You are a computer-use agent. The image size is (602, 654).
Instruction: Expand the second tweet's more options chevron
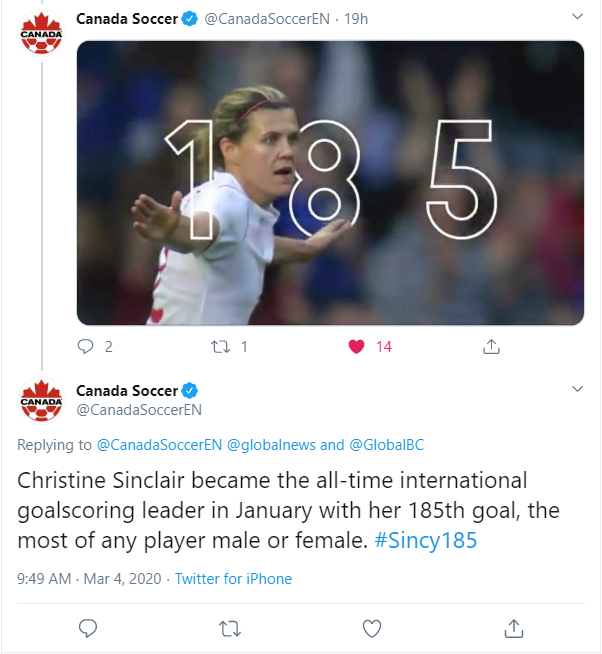tap(577, 388)
